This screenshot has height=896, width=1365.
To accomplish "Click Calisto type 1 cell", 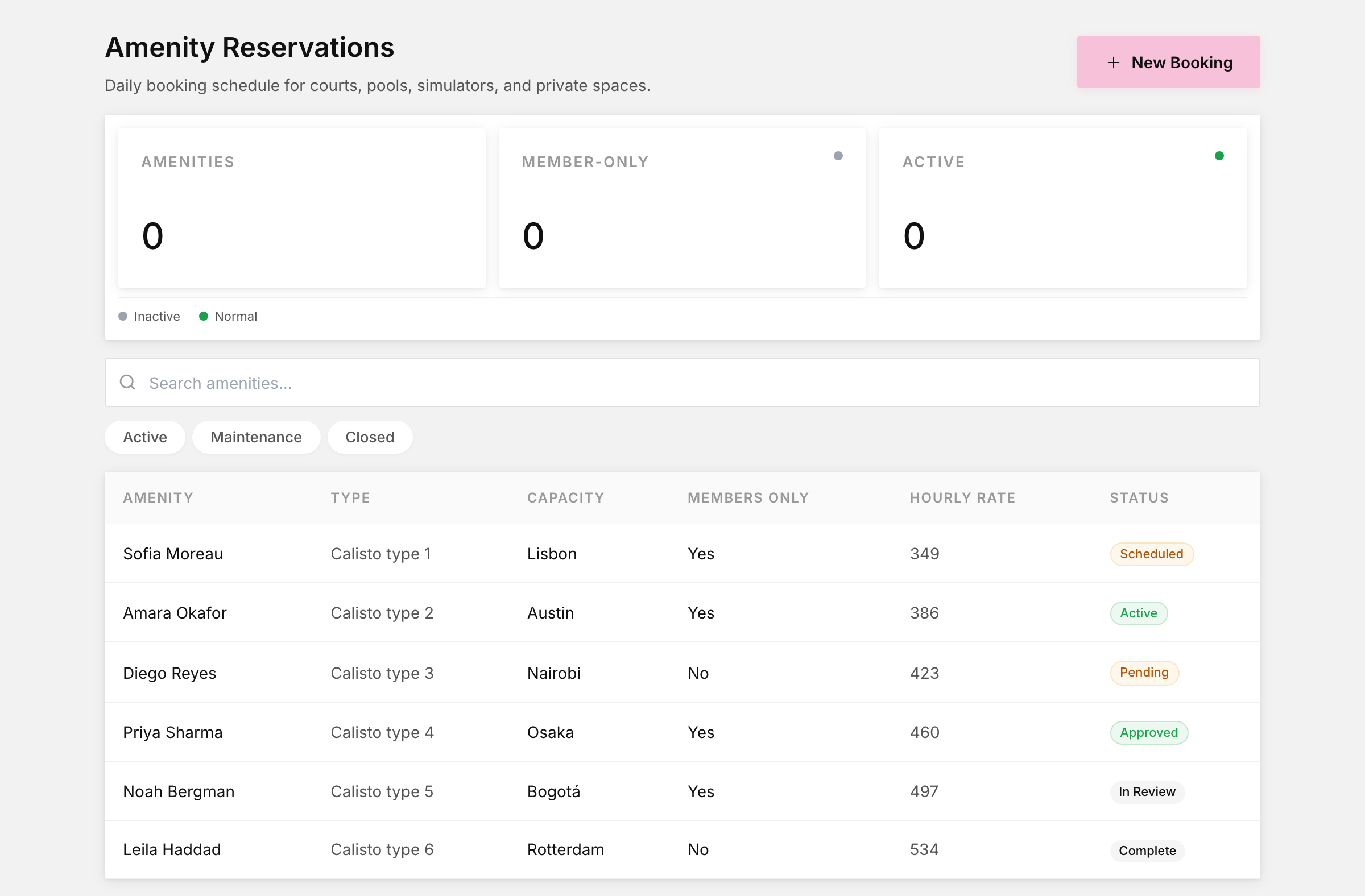I will [381, 554].
